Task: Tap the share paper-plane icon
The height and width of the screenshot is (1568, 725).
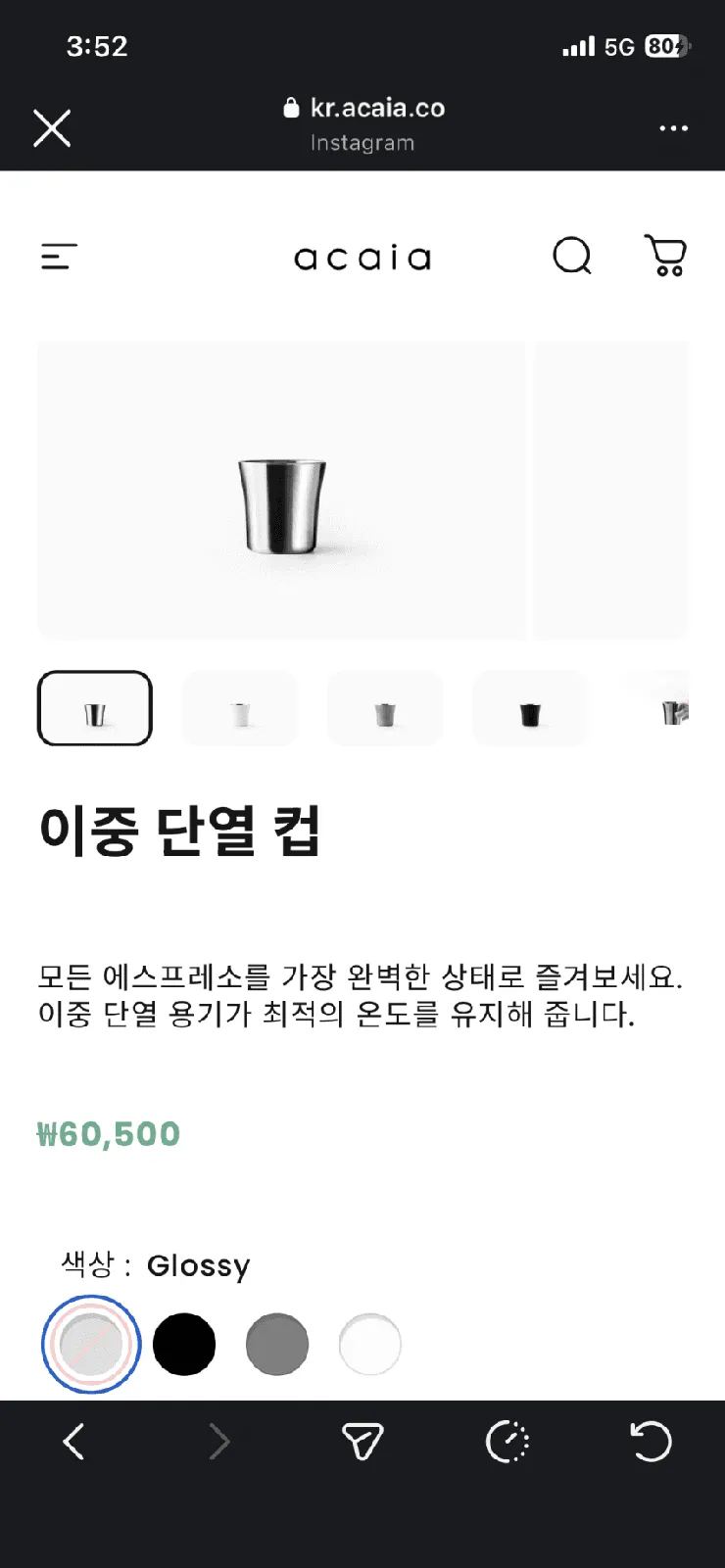Action: 362,1442
